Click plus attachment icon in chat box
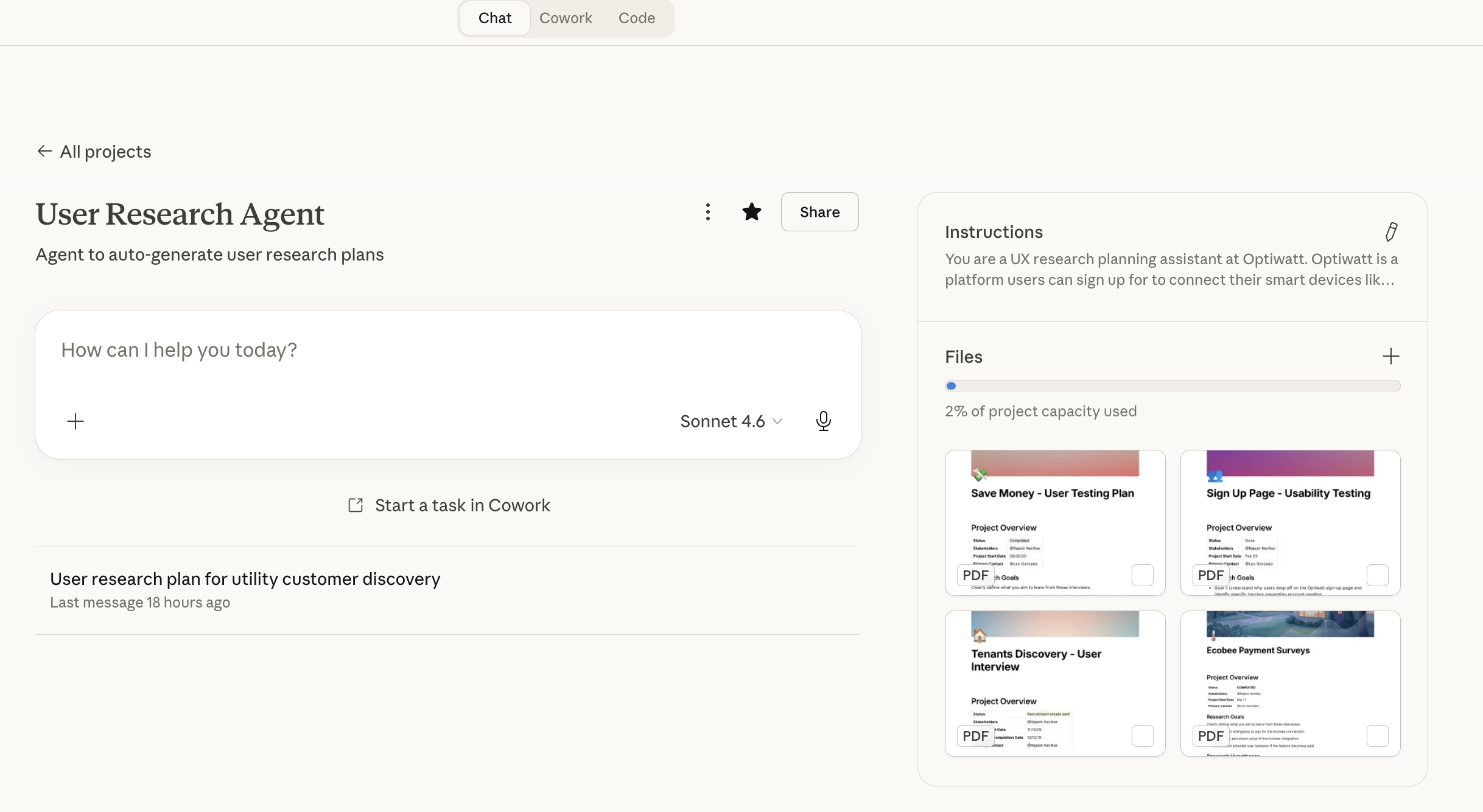 click(75, 421)
